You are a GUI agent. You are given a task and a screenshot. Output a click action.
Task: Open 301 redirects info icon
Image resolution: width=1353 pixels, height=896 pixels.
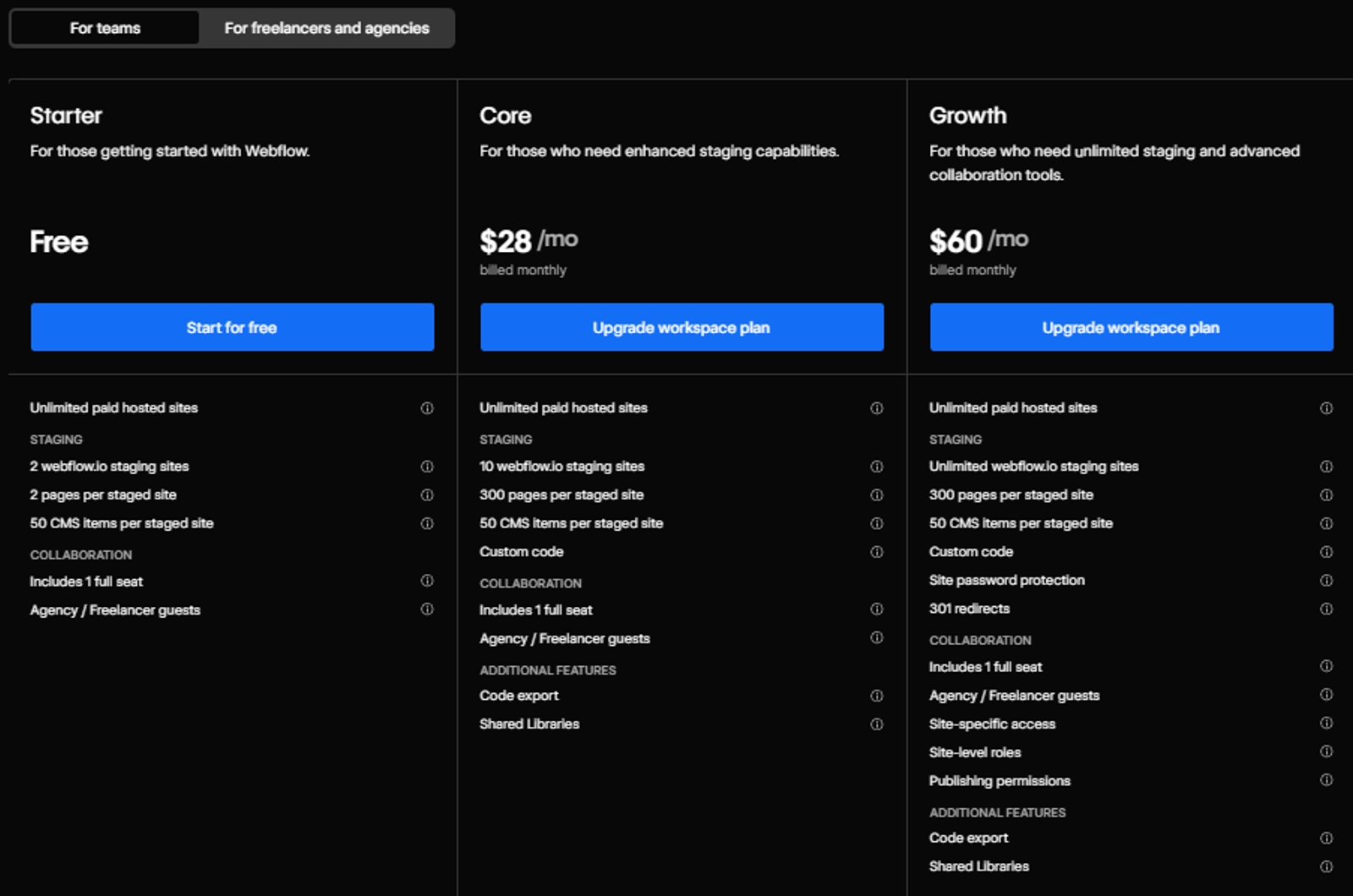[1327, 609]
